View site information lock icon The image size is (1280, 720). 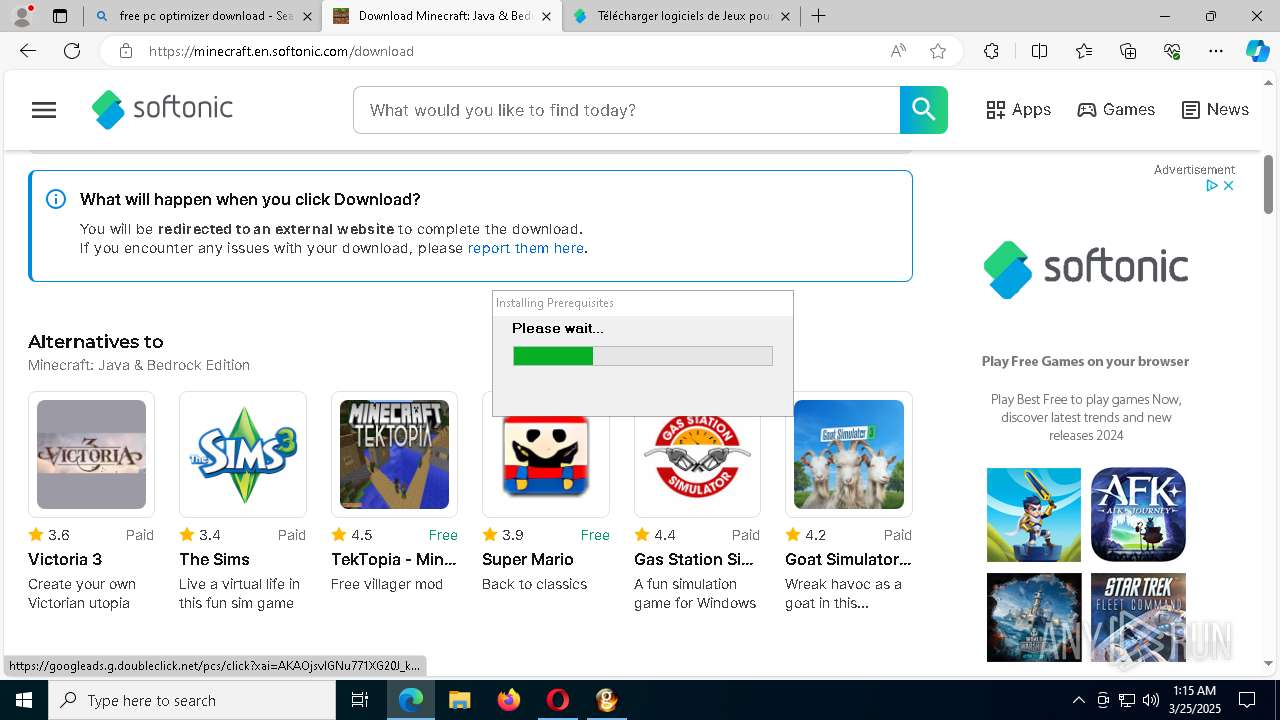[x=125, y=51]
